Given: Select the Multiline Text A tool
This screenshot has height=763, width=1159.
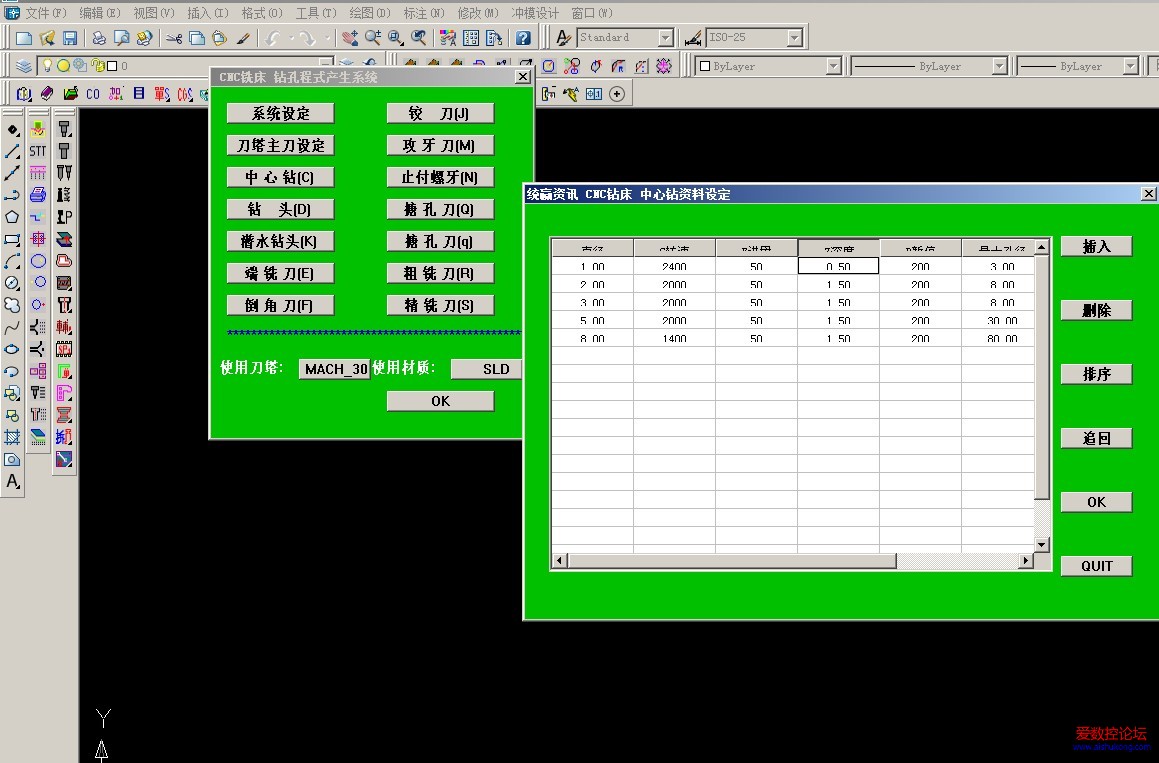Looking at the screenshot, I should click(12, 481).
